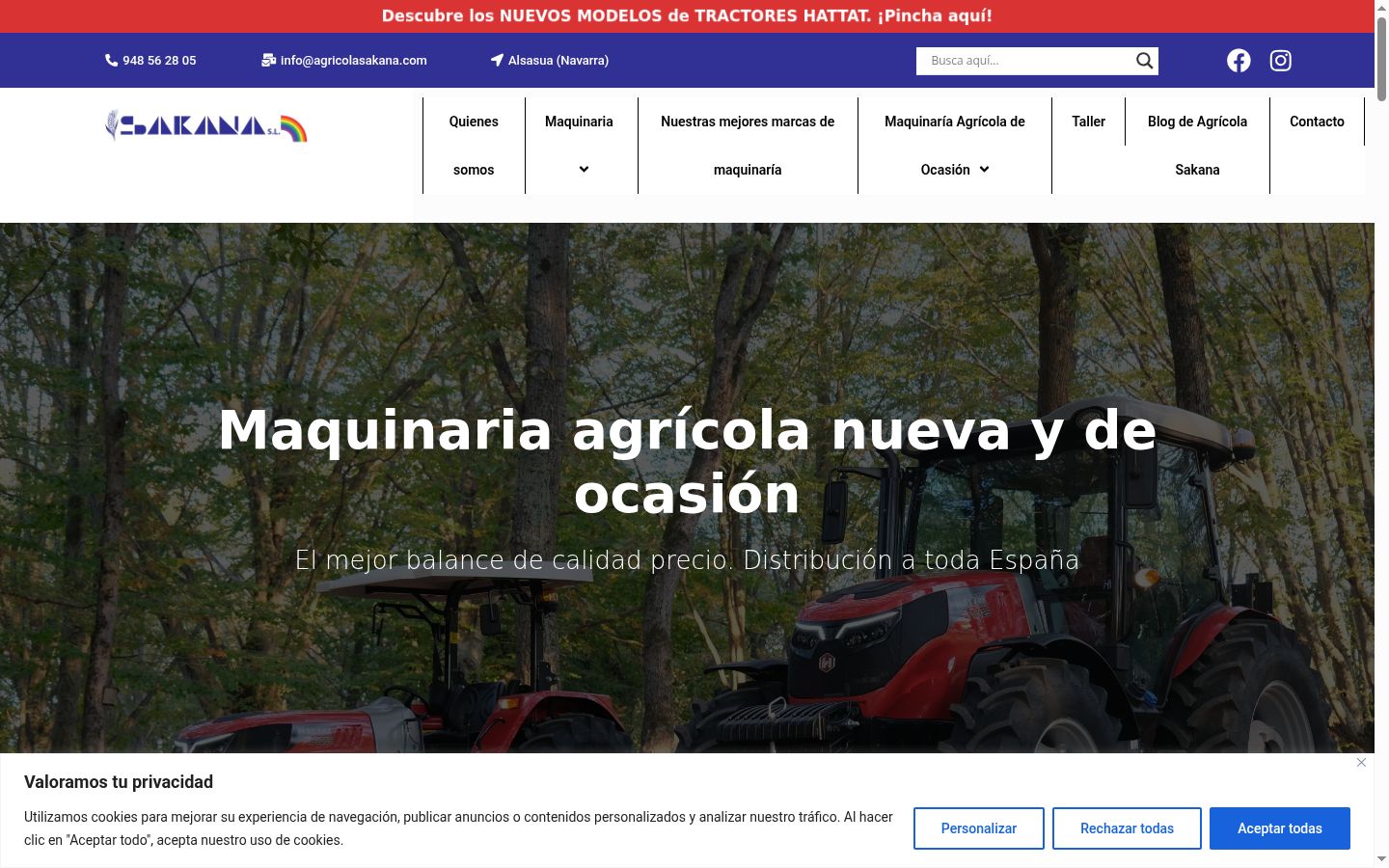The height and width of the screenshot is (868, 1389).
Task: Click the email envelope icon
Action: 268,60
